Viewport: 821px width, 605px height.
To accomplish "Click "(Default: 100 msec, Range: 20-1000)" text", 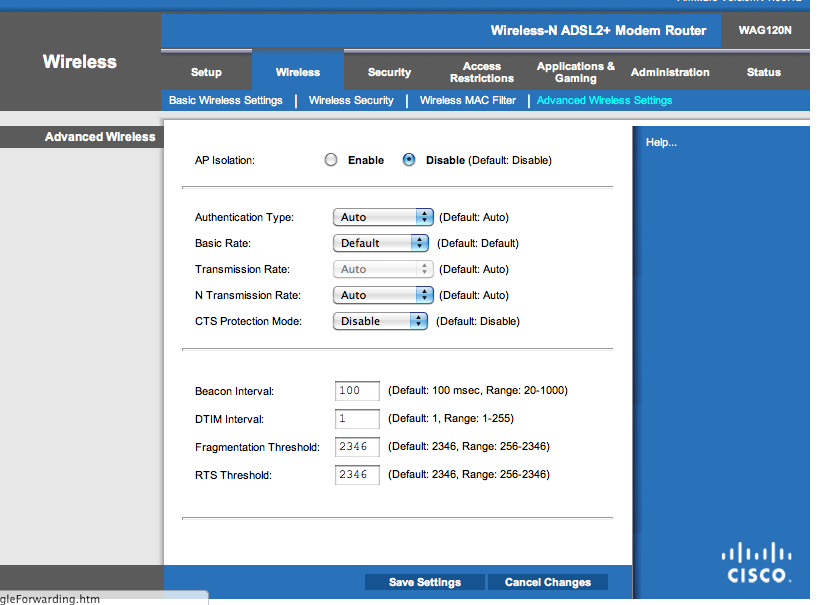I will pyautogui.click(x=478, y=390).
